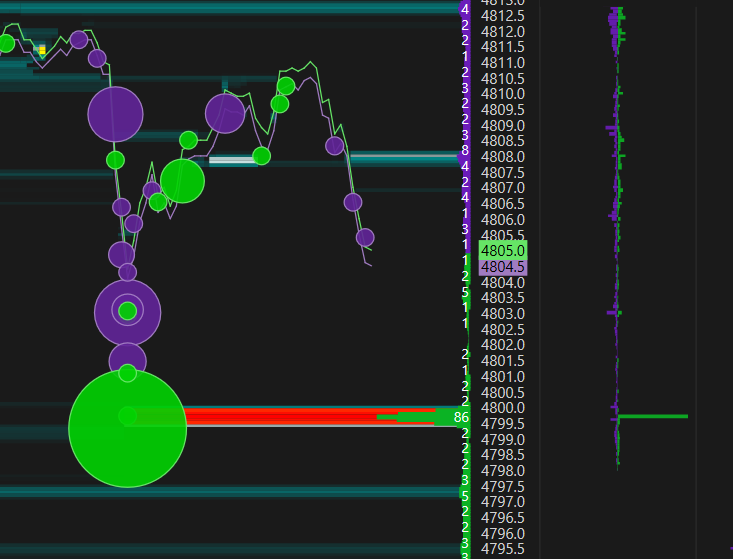
Task: Click price label 4801.5
Action: (x=503, y=361)
